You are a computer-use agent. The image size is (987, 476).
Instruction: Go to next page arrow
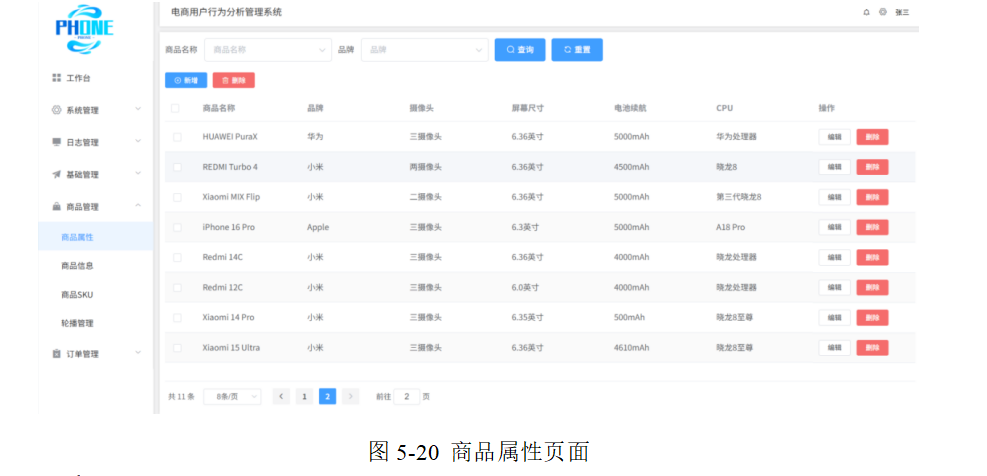(x=351, y=397)
